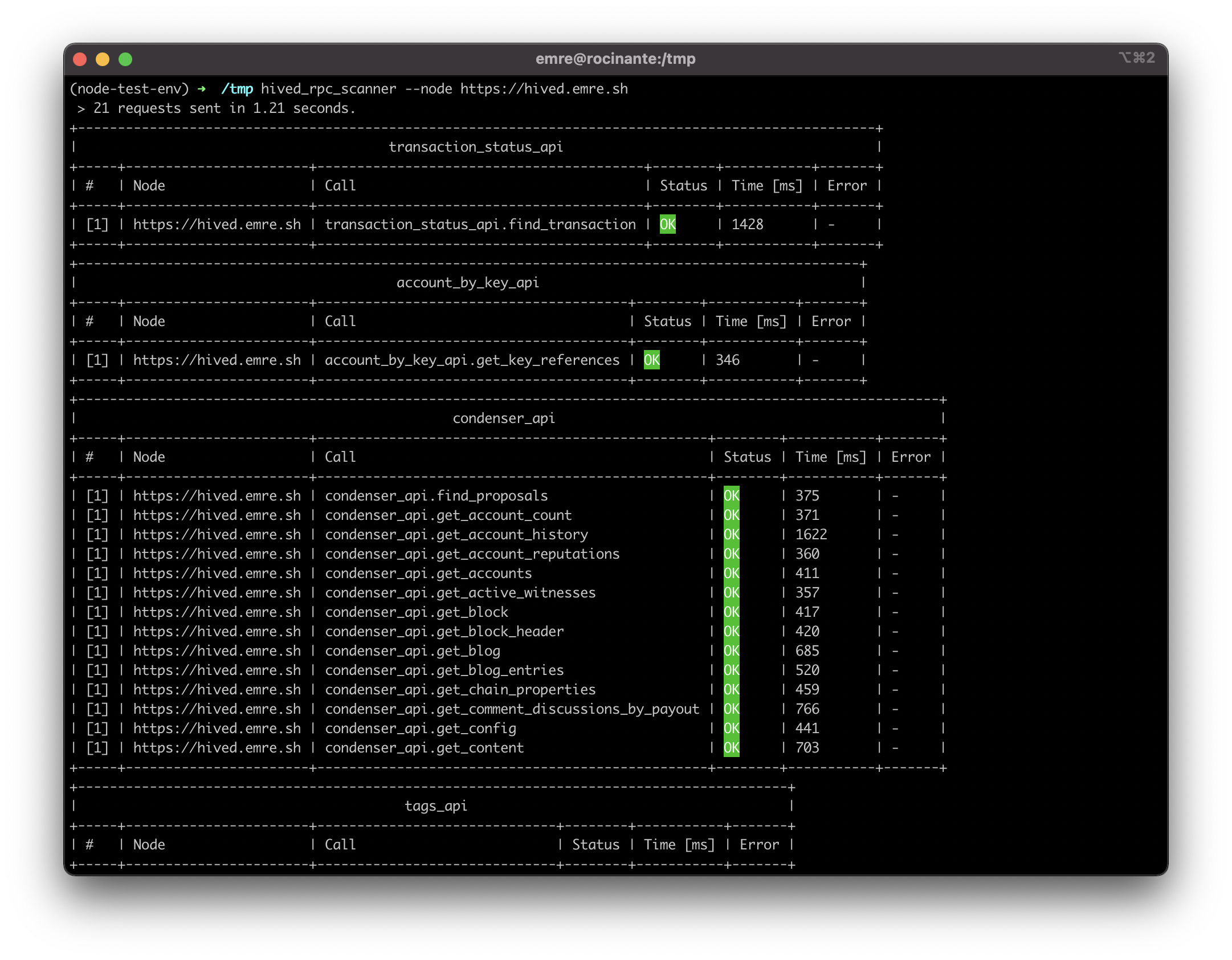The image size is (1232, 960).
Task: Click the node URL in the get_accounts row
Action: (217, 573)
